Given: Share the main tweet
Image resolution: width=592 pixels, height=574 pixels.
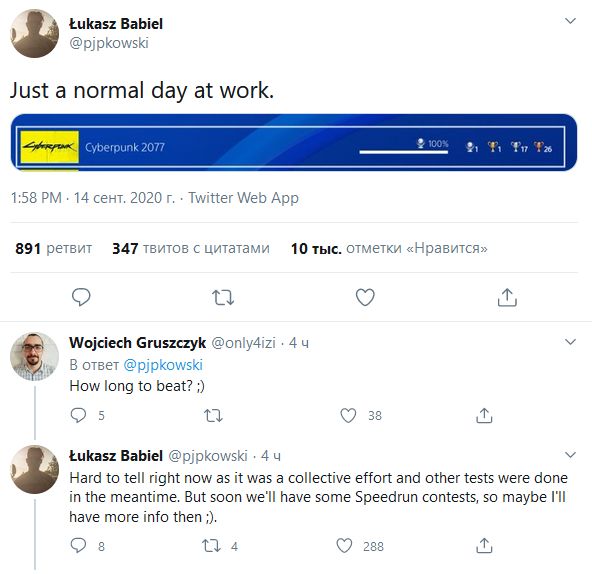Looking at the screenshot, I should (507, 297).
